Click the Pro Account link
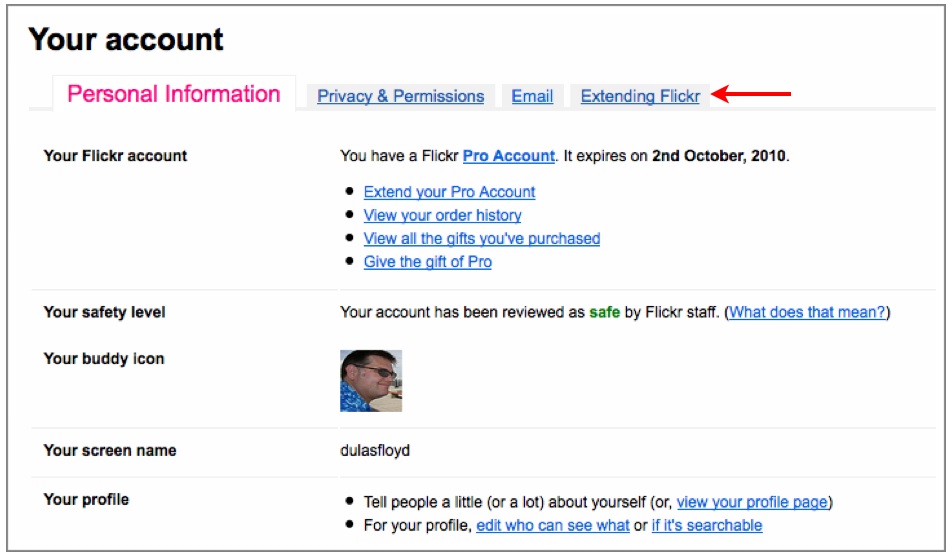 click(x=508, y=156)
